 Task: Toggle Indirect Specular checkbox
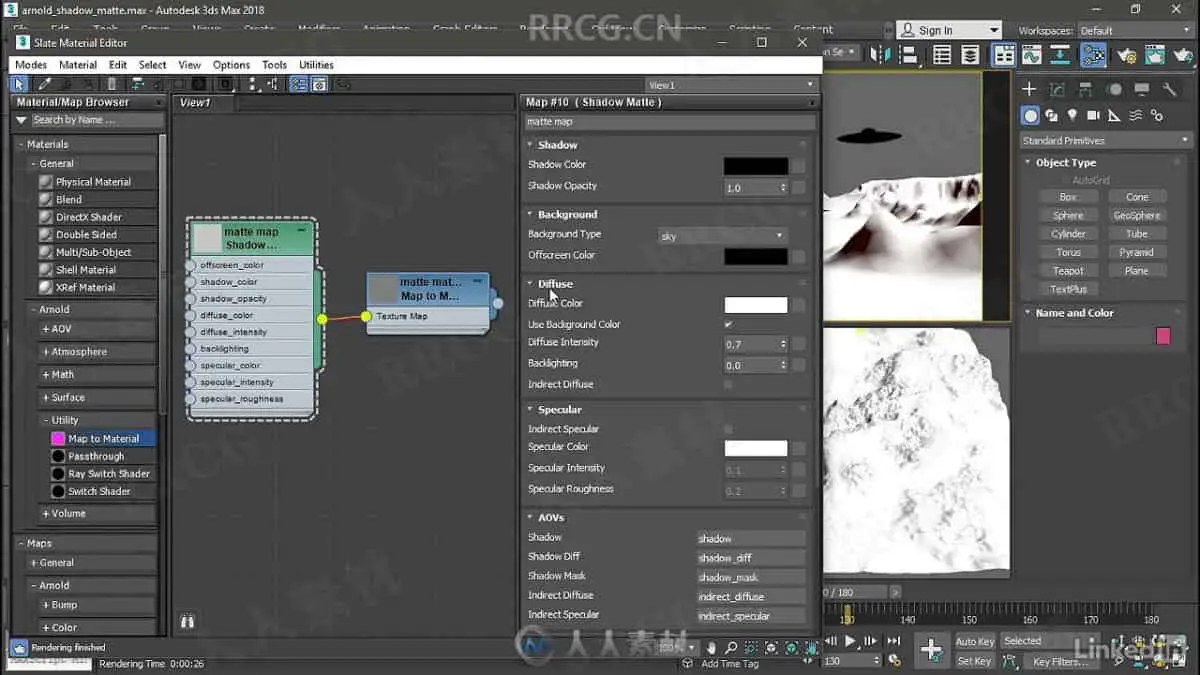[x=728, y=429]
